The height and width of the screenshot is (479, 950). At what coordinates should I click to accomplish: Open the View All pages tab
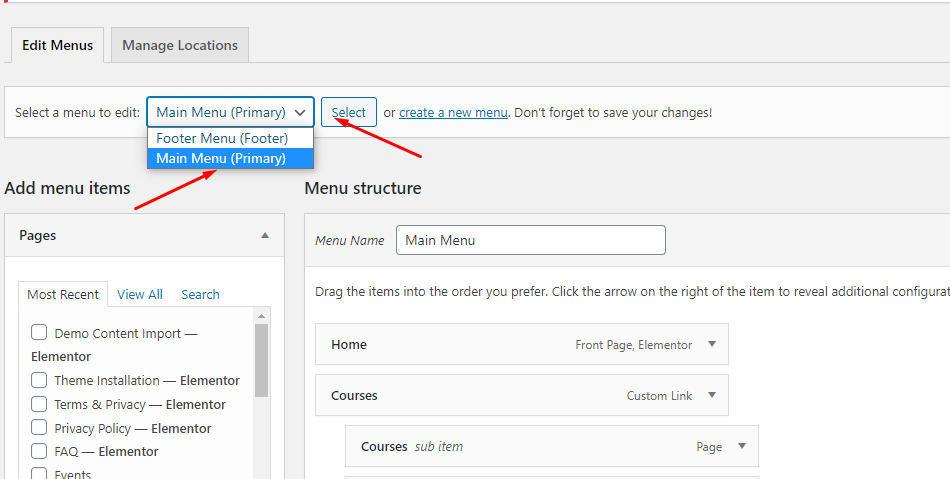point(140,294)
